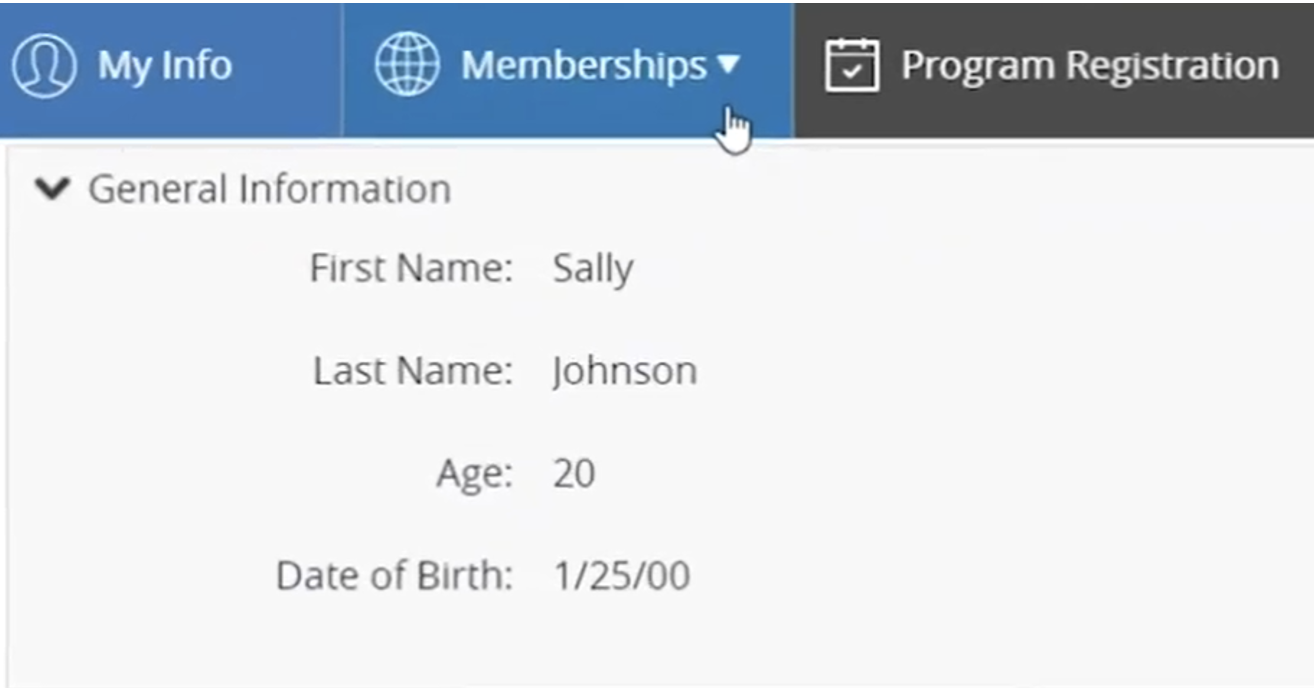Viewport: 1314px width, 692px height.
Task: Click the First Name label
Action: point(411,269)
